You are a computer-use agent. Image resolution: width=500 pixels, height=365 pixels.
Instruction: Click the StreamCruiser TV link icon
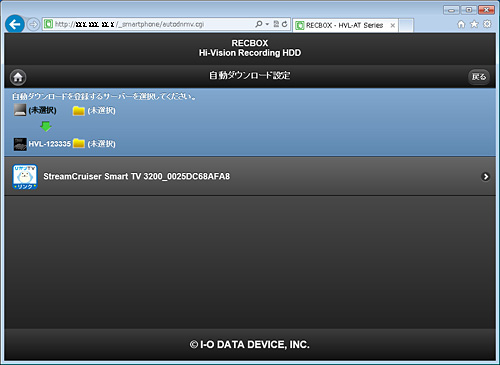(25, 177)
